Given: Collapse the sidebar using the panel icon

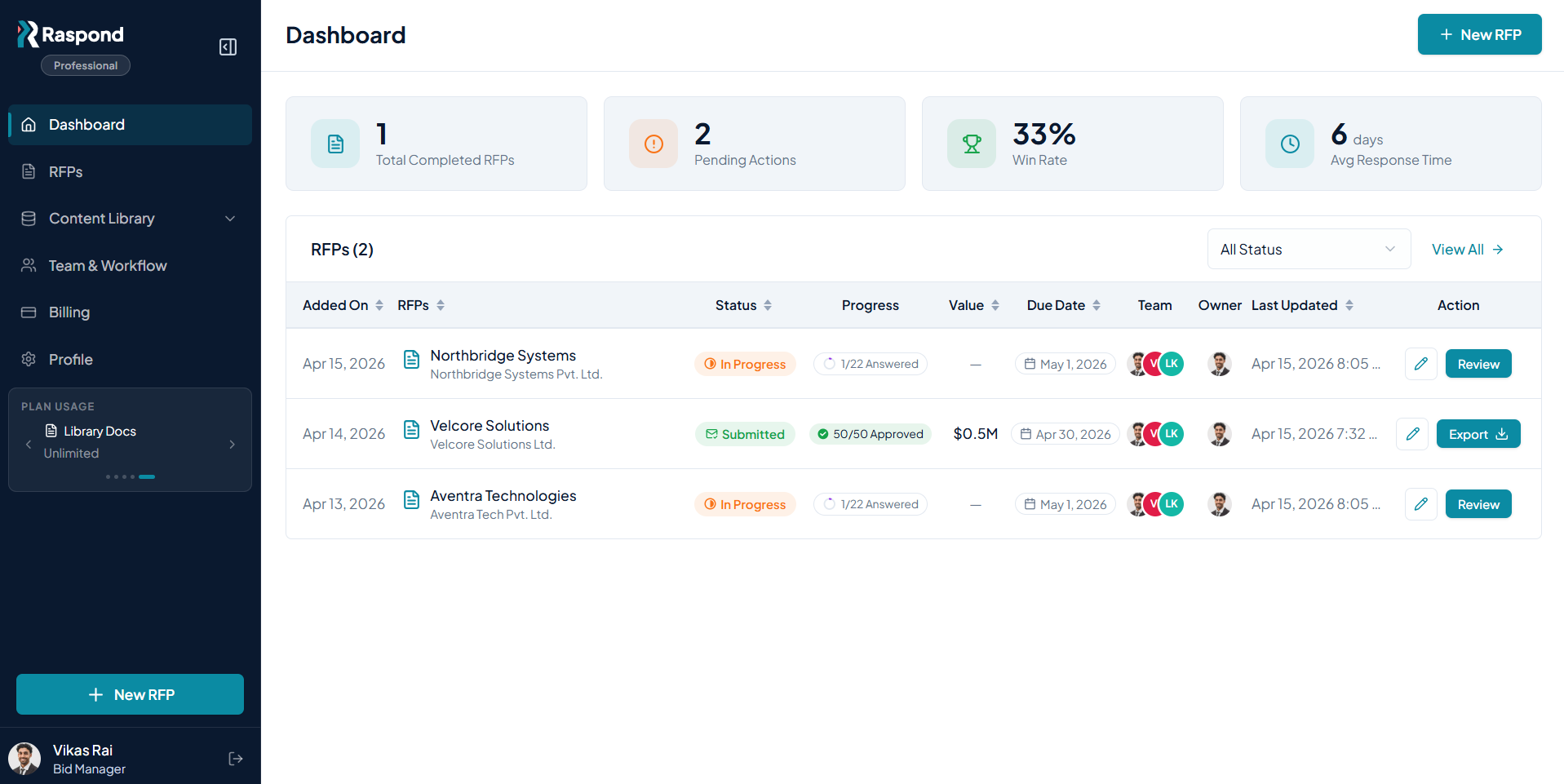Looking at the screenshot, I should coord(228,47).
